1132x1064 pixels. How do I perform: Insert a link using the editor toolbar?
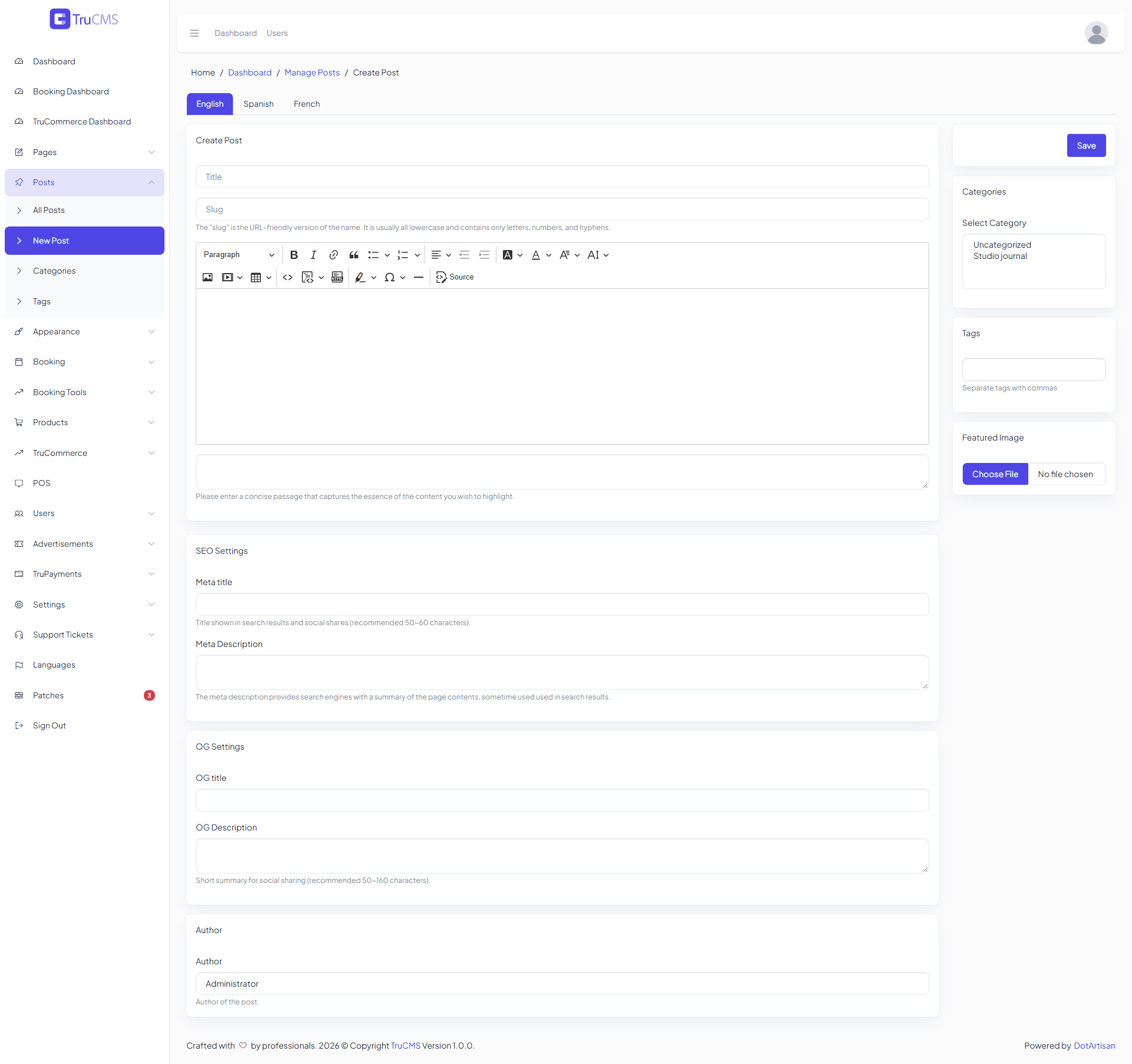point(334,255)
